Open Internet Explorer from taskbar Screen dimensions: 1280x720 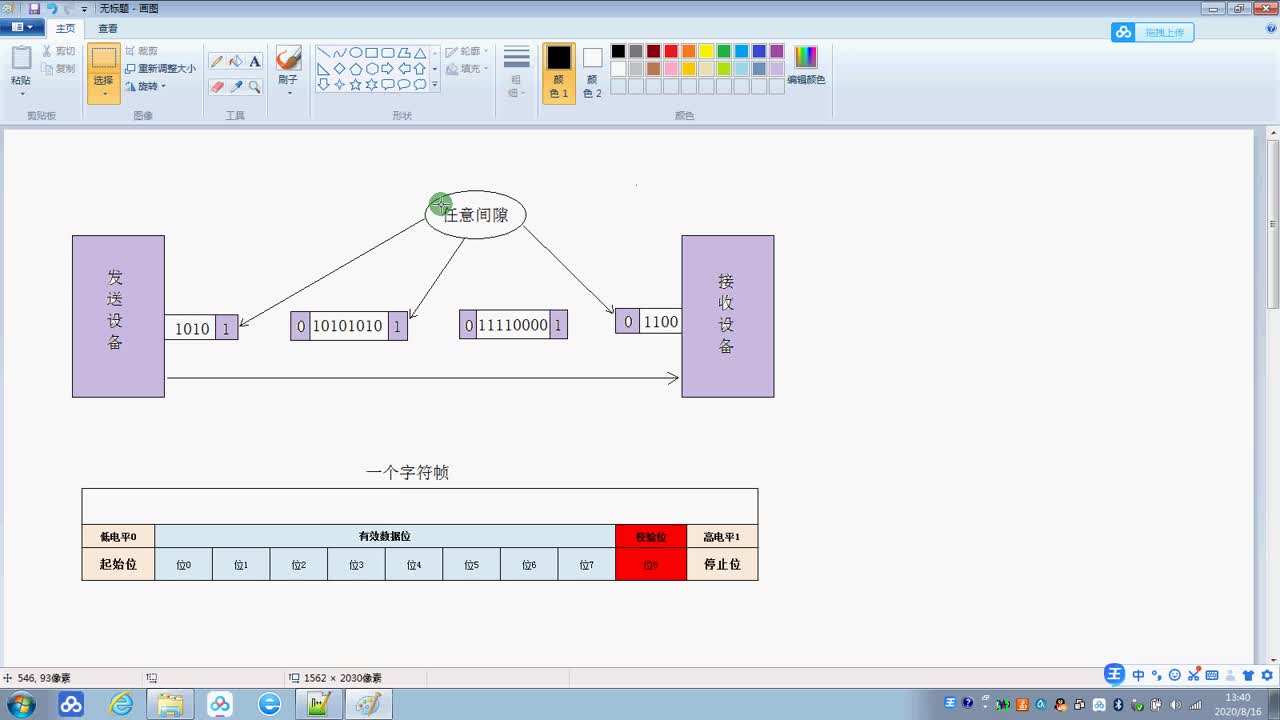[121, 704]
